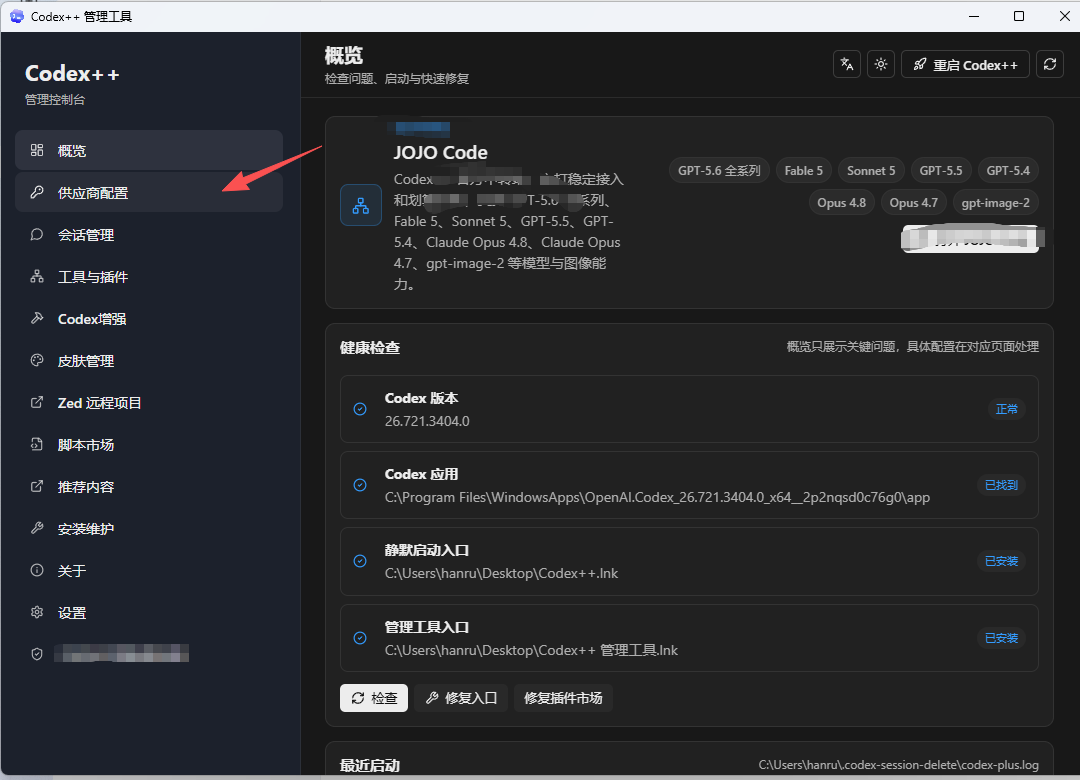Screen dimensions: 1080x780
Task: Click the 正常 status badge
Action: click(1006, 409)
